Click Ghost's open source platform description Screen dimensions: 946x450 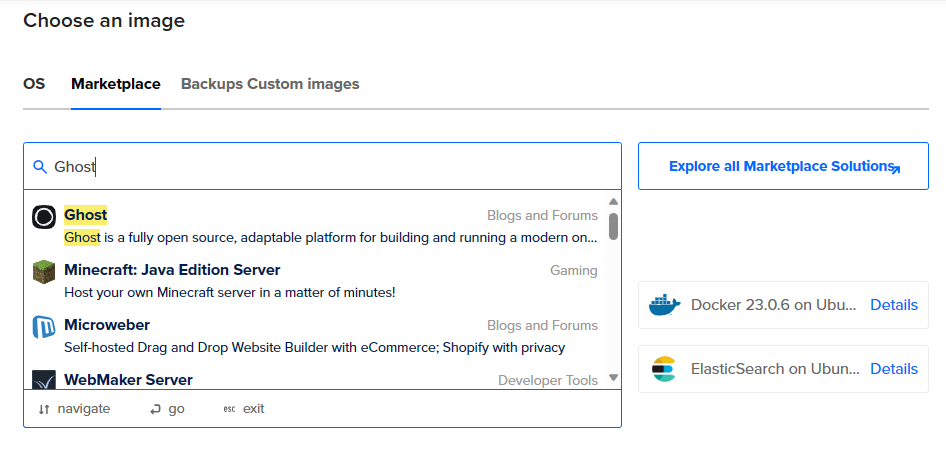pyautogui.click(x=331, y=238)
